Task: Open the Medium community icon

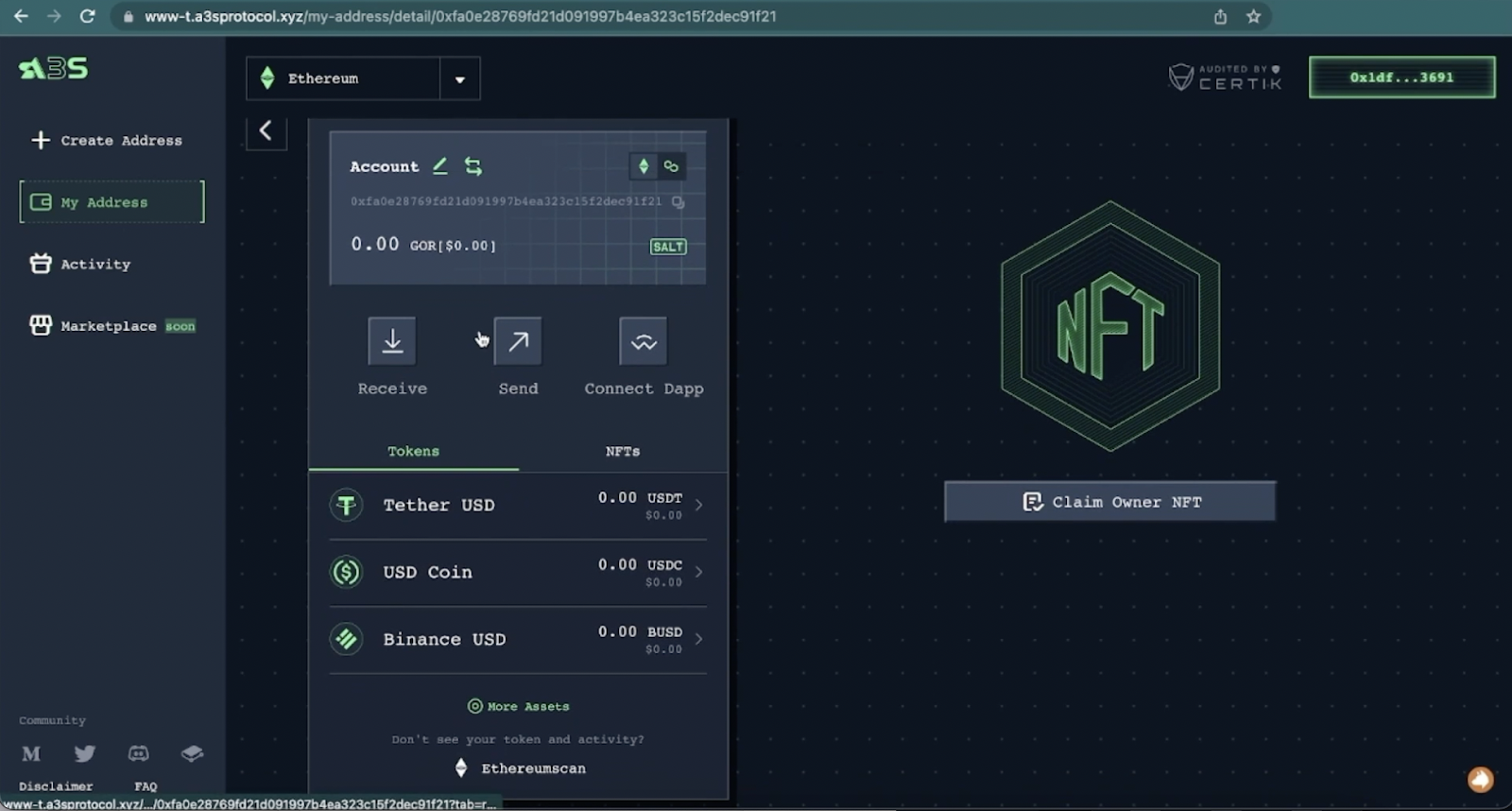Action: coord(31,753)
